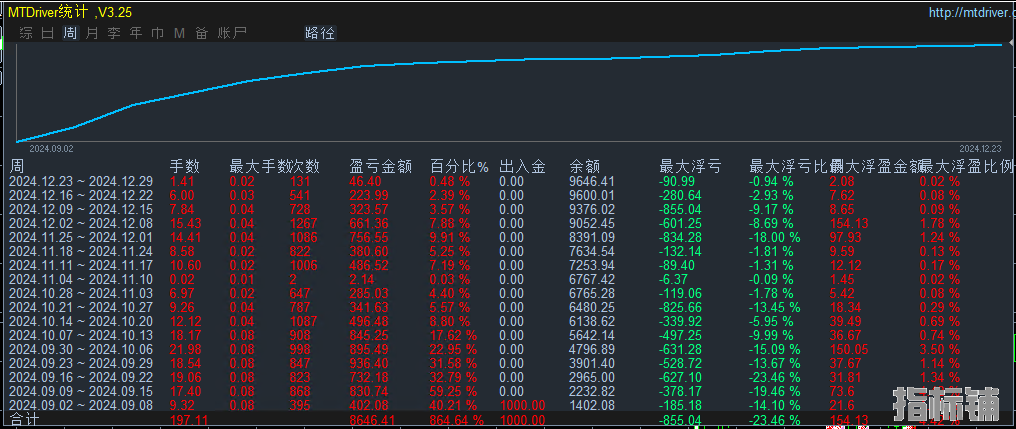Open the 备 tab

[201, 33]
